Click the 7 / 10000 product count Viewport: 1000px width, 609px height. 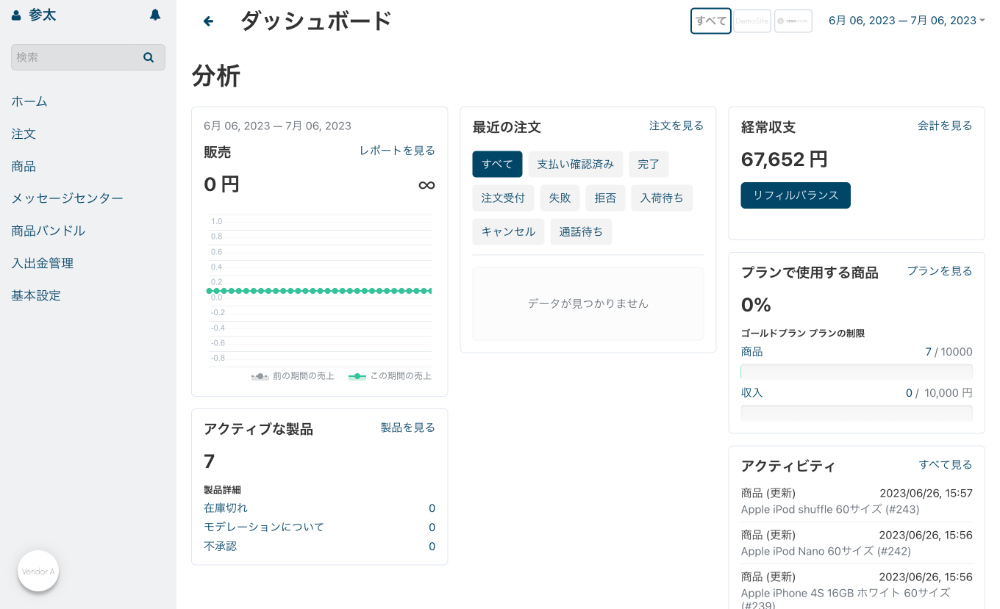point(948,352)
